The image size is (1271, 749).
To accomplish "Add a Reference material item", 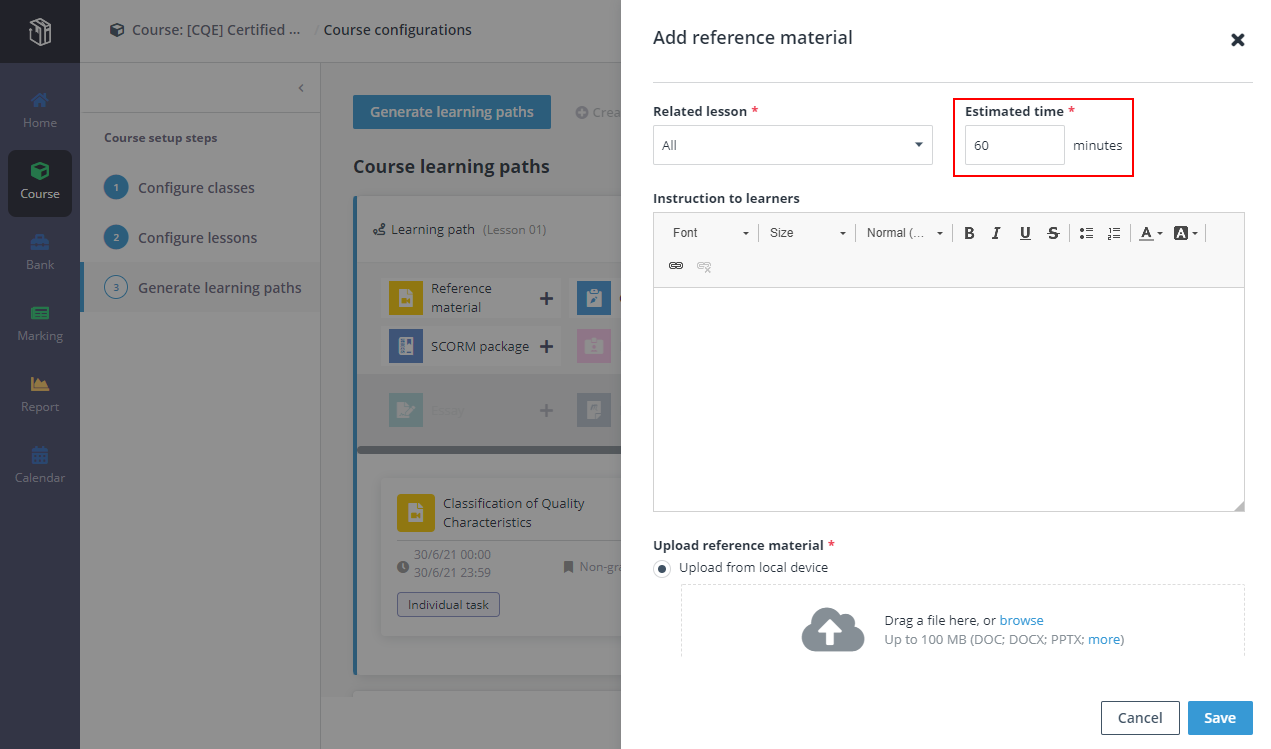I will pos(547,298).
